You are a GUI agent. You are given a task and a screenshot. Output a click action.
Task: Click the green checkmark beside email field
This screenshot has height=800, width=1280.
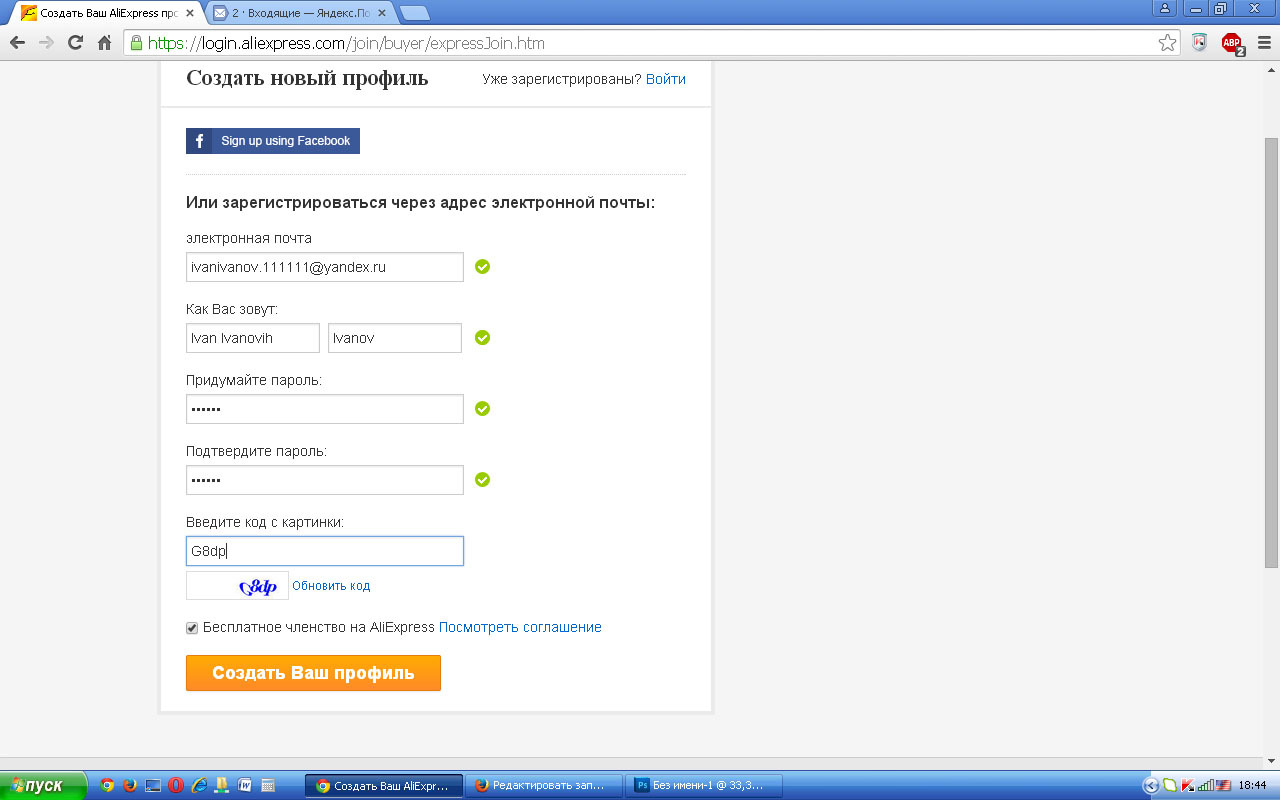pos(483,267)
